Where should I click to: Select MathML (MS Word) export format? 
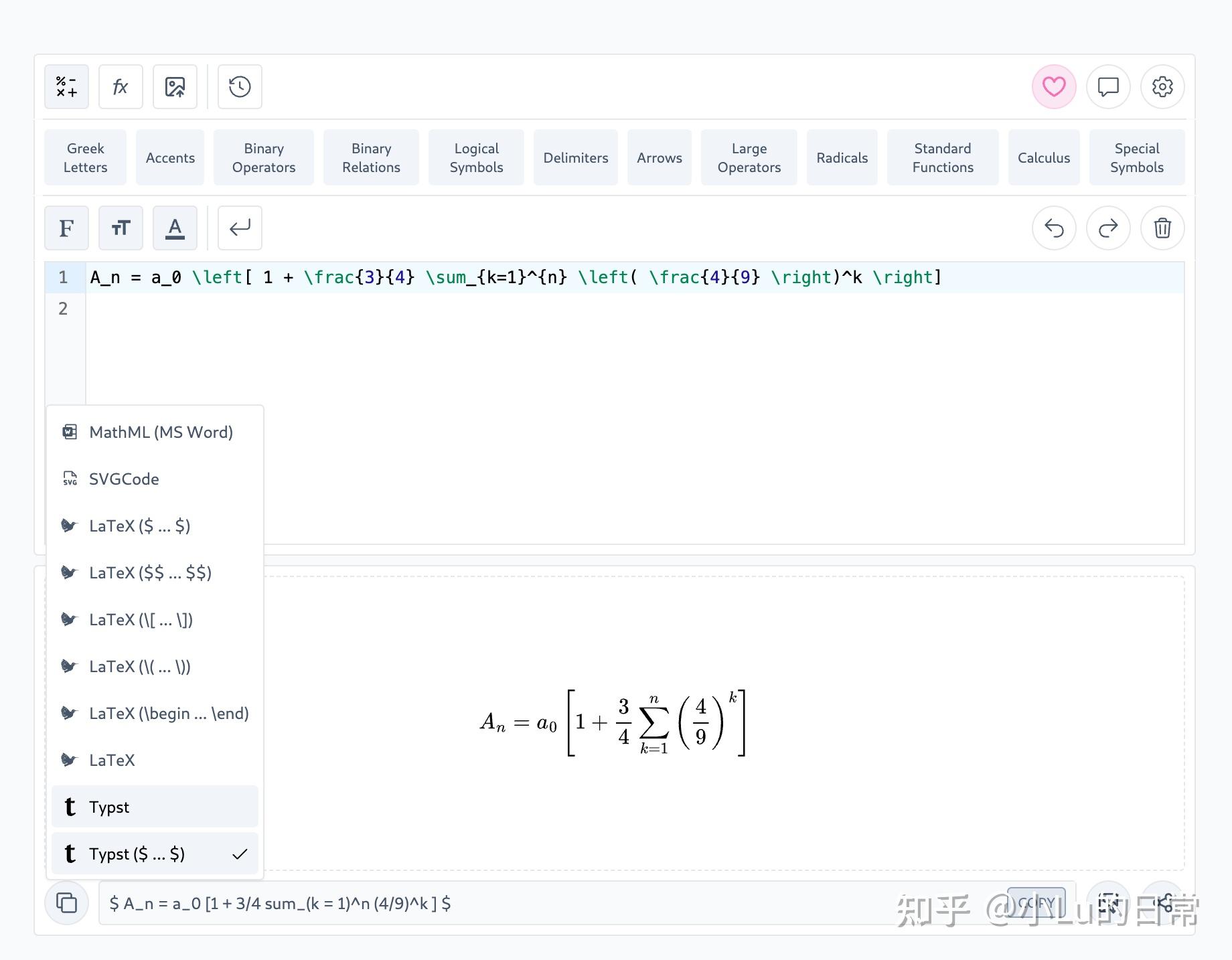pyautogui.click(x=155, y=432)
